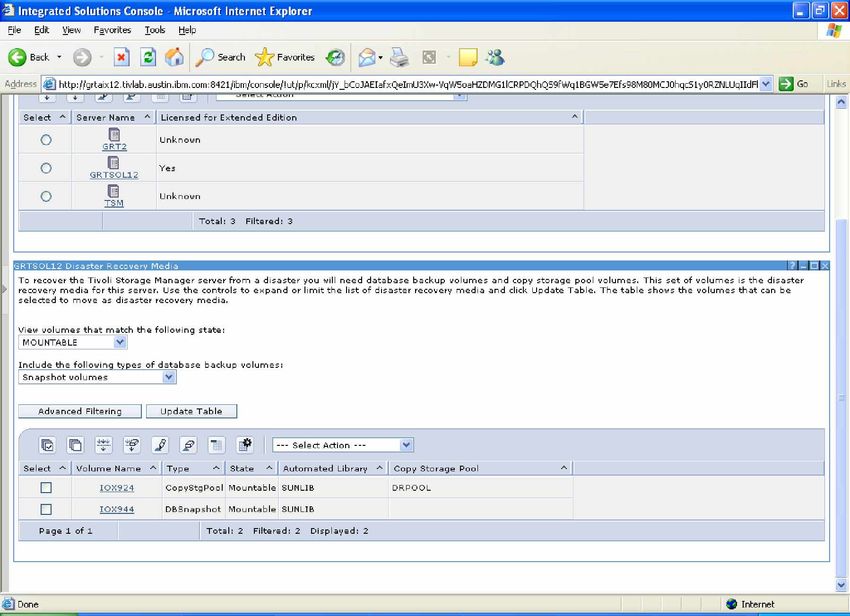Stop page loading with the red X icon
This screenshot has height=616, width=850.
[x=121, y=57]
